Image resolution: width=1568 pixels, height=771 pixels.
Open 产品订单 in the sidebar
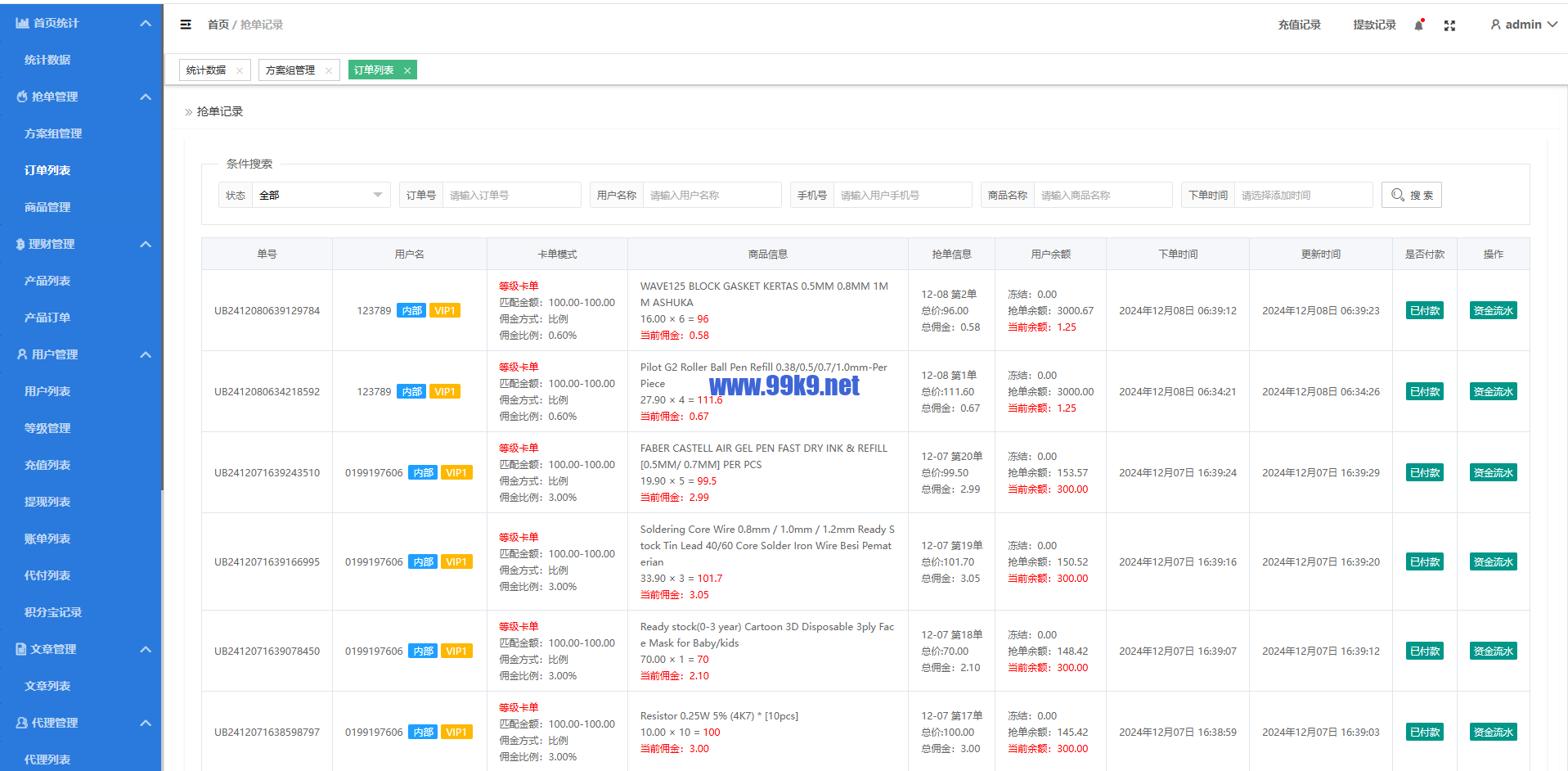(x=47, y=318)
